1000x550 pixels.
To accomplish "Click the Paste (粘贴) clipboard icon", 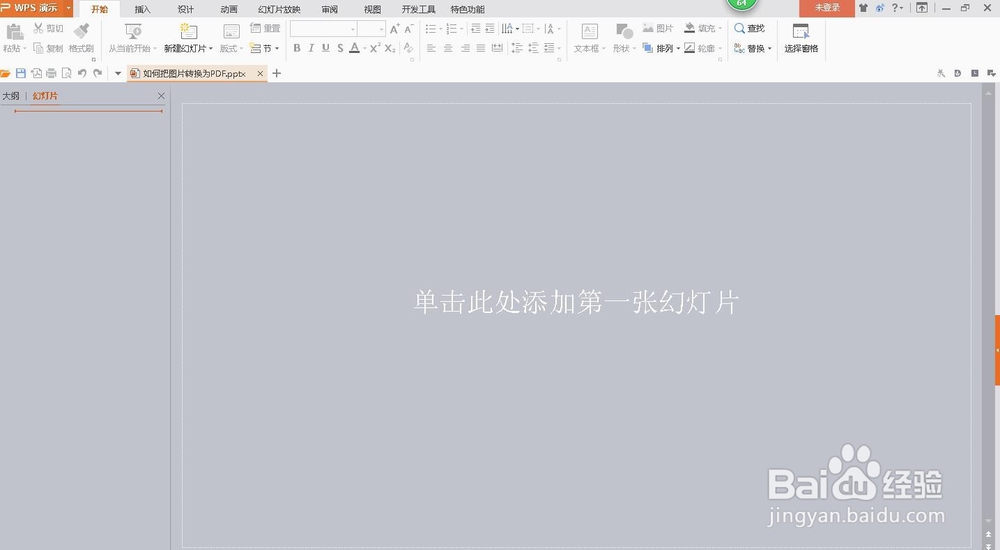I will 13,31.
